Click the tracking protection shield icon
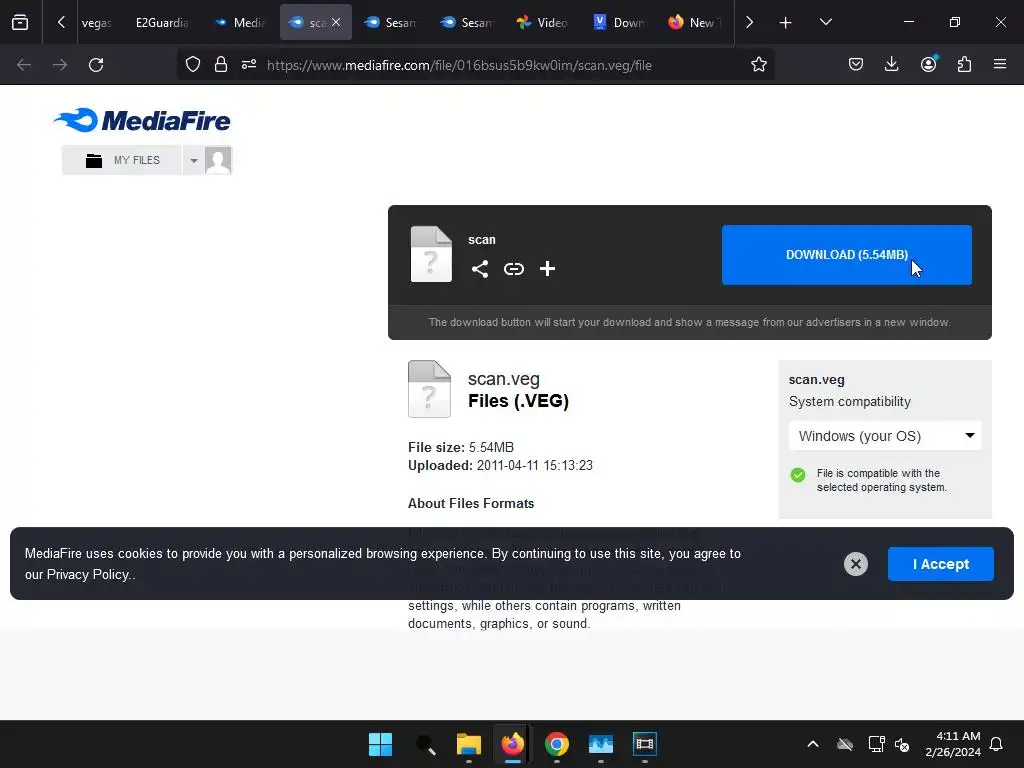Image resolution: width=1024 pixels, height=768 pixels. [193, 65]
